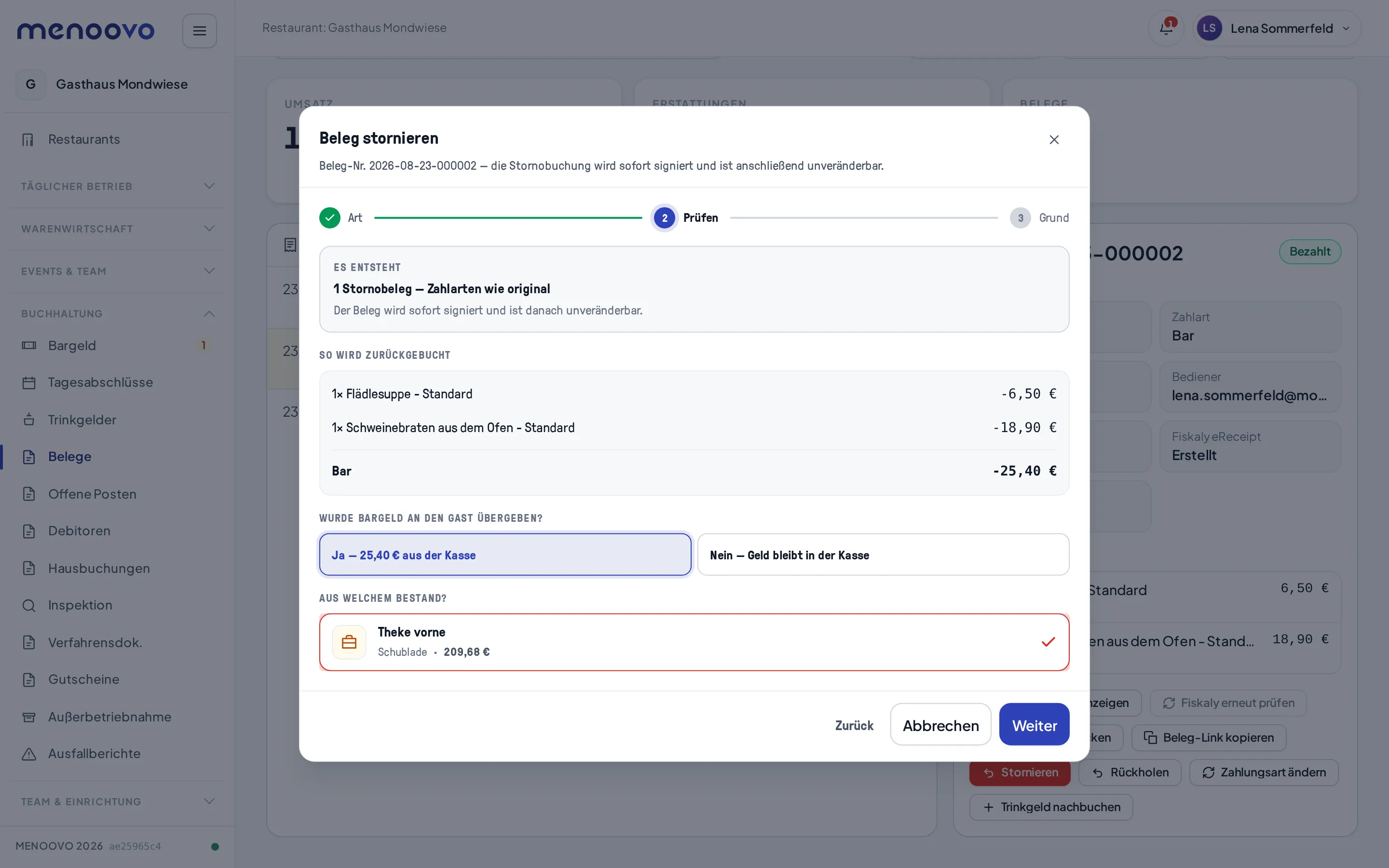Click the Außerbetriebnahme archive icon
The width and height of the screenshot is (1389, 868).
tap(29, 717)
